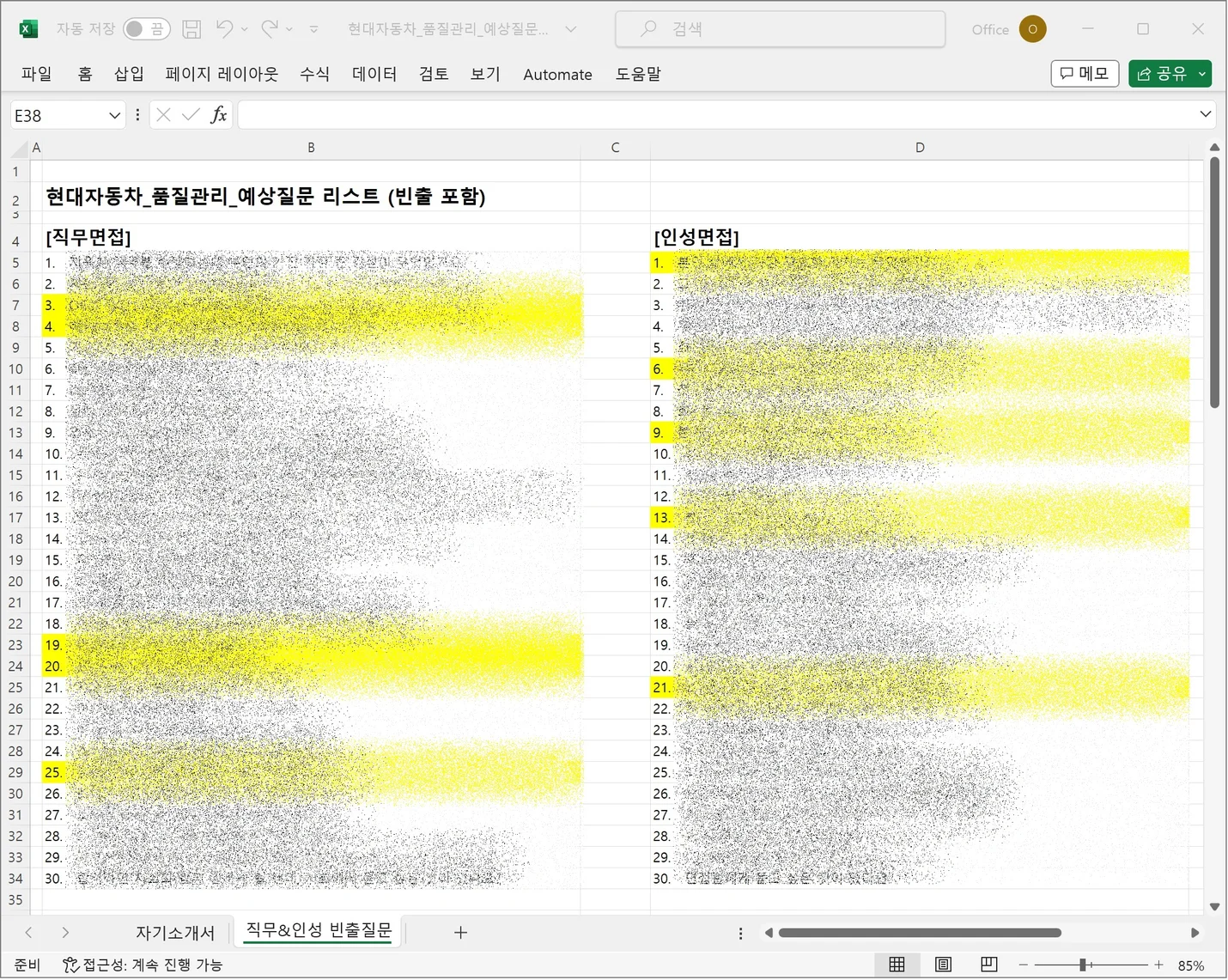This screenshot has width=1228, height=980.
Task: Select column B header
Action: [x=311, y=148]
